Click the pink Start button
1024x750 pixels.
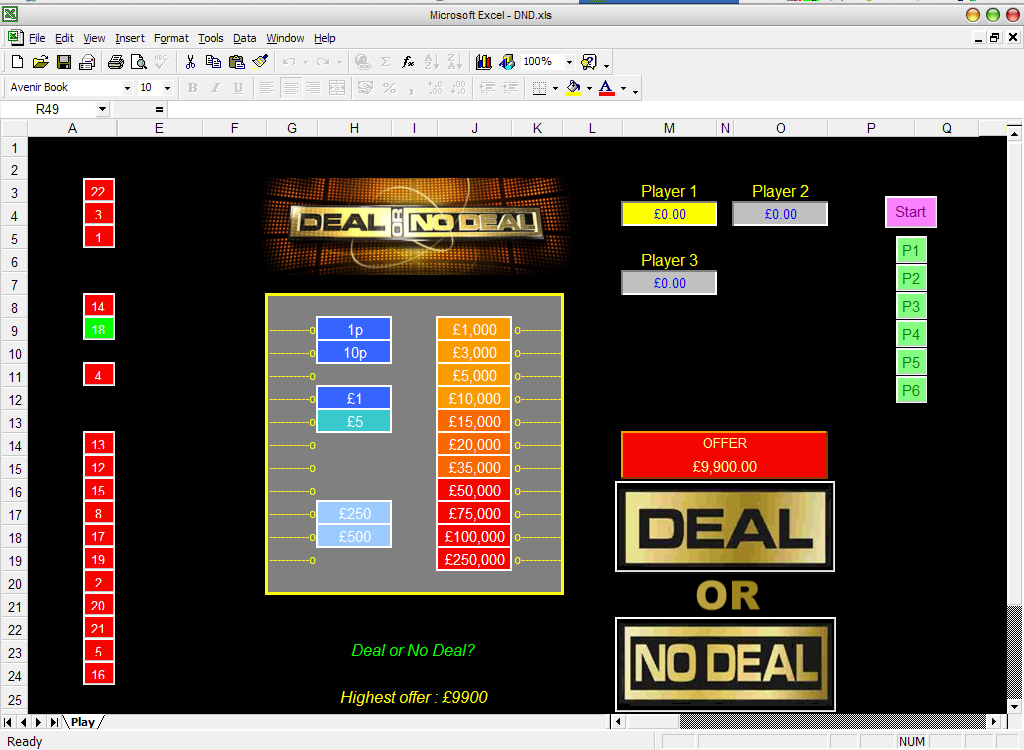pos(910,212)
